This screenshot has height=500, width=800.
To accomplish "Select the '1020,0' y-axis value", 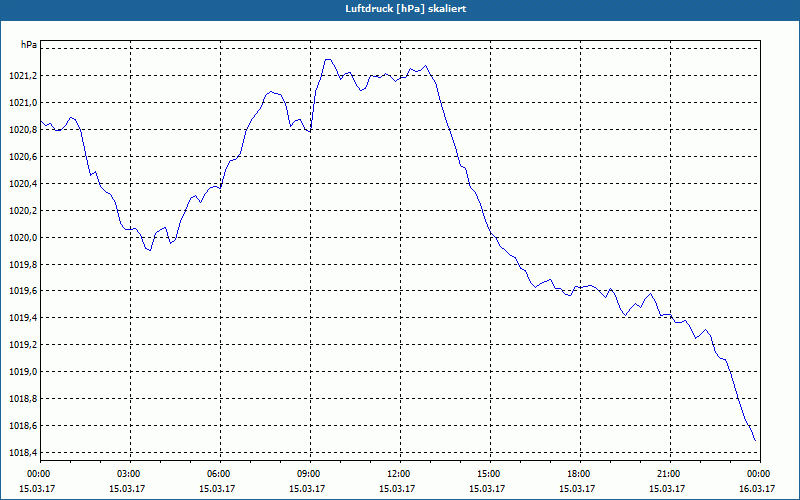I will pyautogui.click(x=23, y=238).
